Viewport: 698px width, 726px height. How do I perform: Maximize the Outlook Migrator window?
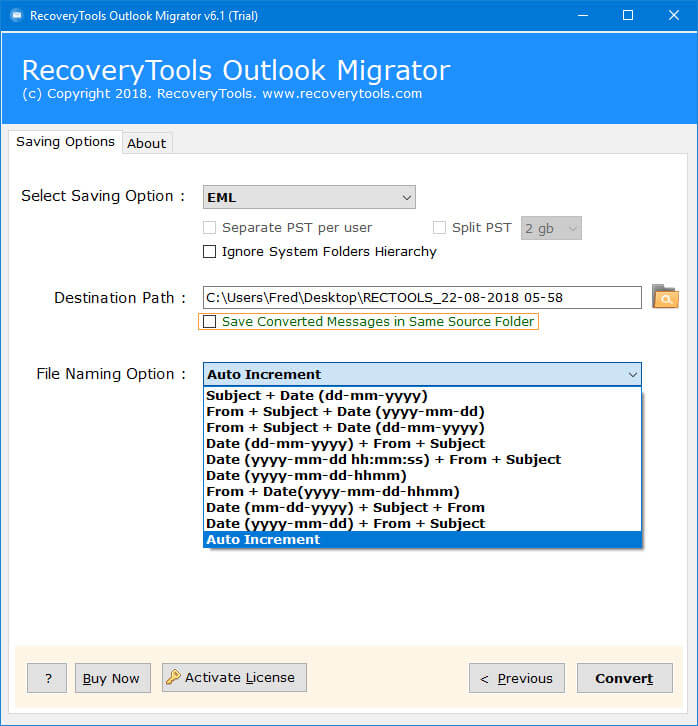628,15
